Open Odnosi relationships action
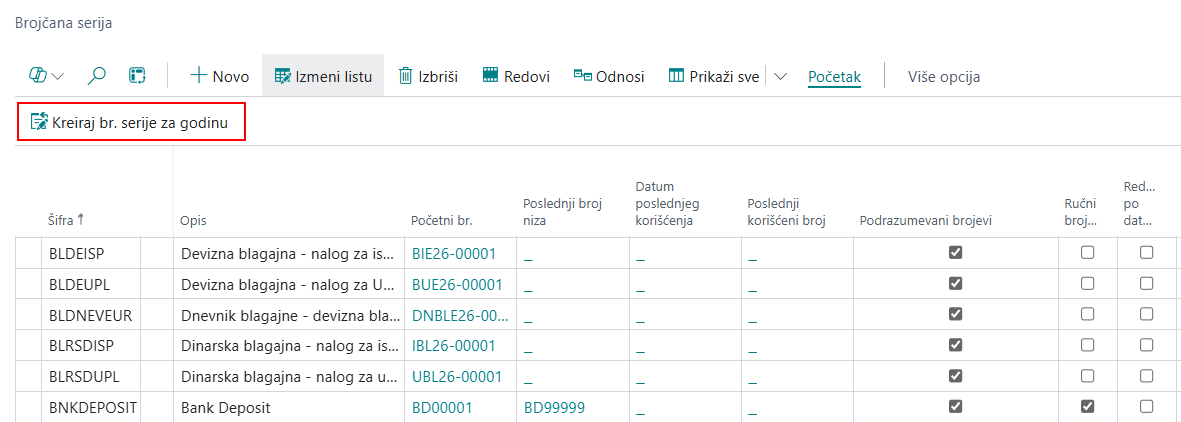 click(609, 75)
